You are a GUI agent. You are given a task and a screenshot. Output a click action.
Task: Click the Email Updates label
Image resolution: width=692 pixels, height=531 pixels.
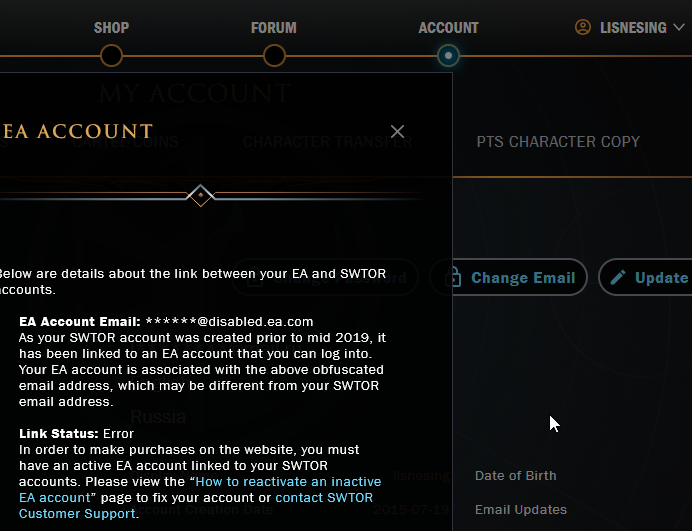[521, 510]
